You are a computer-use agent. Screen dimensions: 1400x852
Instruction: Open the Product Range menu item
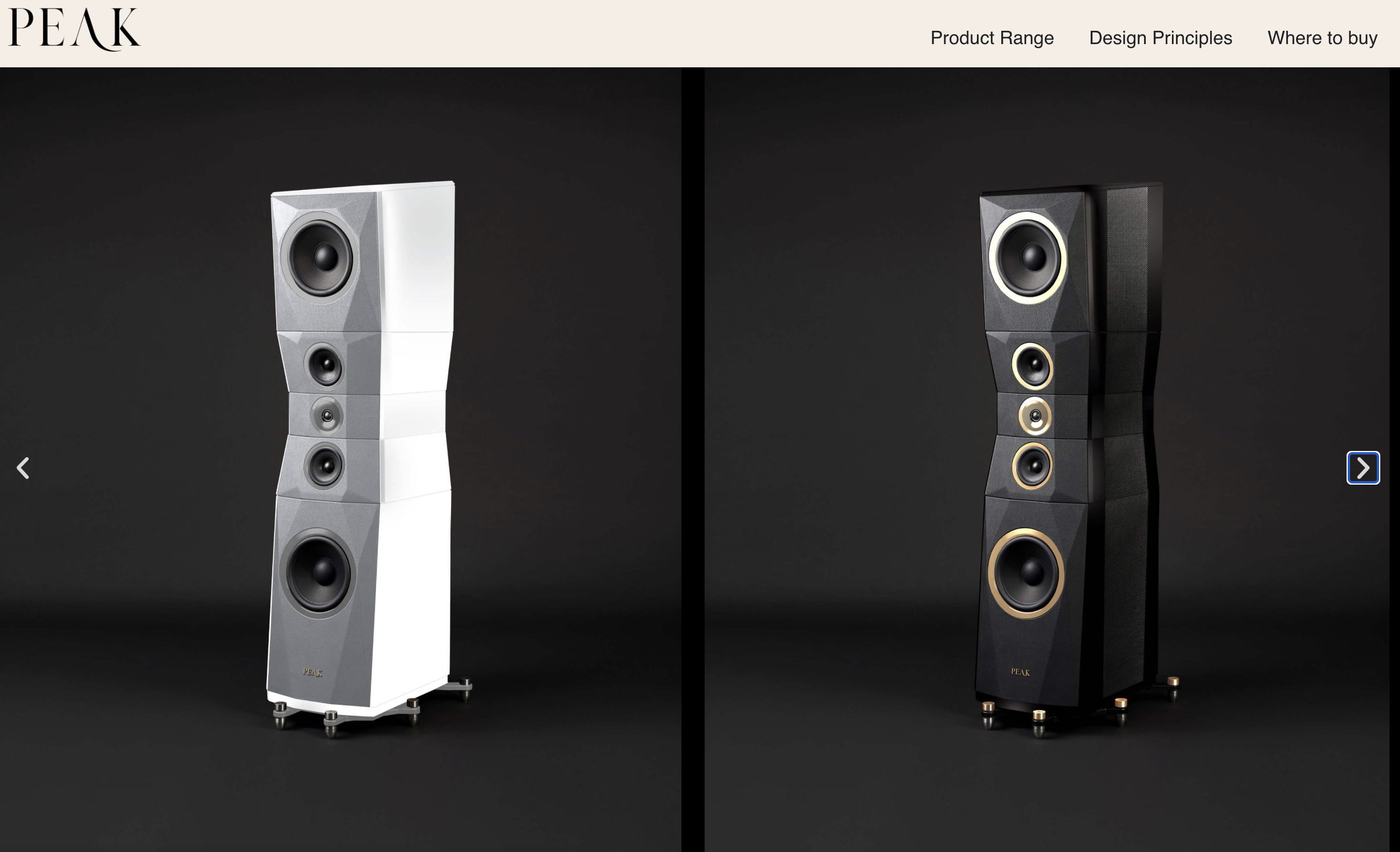(992, 38)
